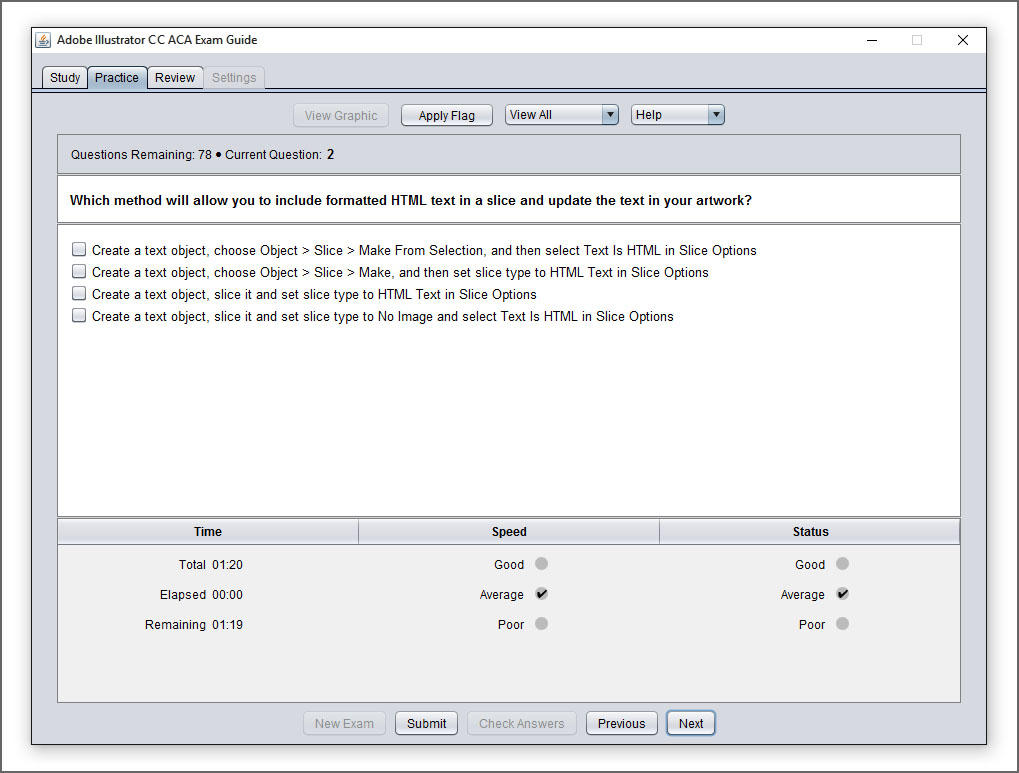Viewport: 1019px width, 773px height.
Task: Check the Make From Selection answer option
Action: tap(79, 250)
